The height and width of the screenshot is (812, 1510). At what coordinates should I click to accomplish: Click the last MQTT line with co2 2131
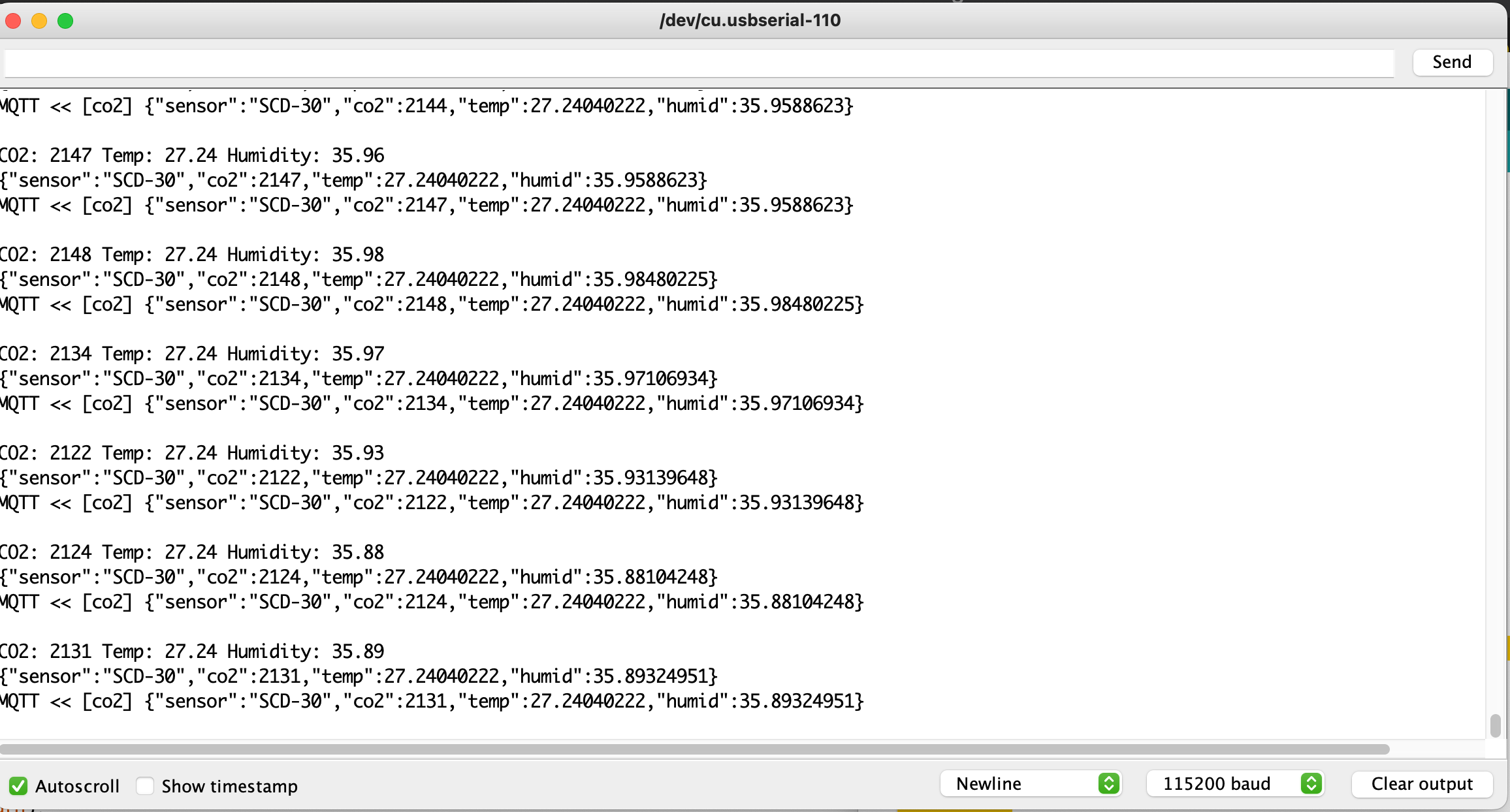pos(431,701)
